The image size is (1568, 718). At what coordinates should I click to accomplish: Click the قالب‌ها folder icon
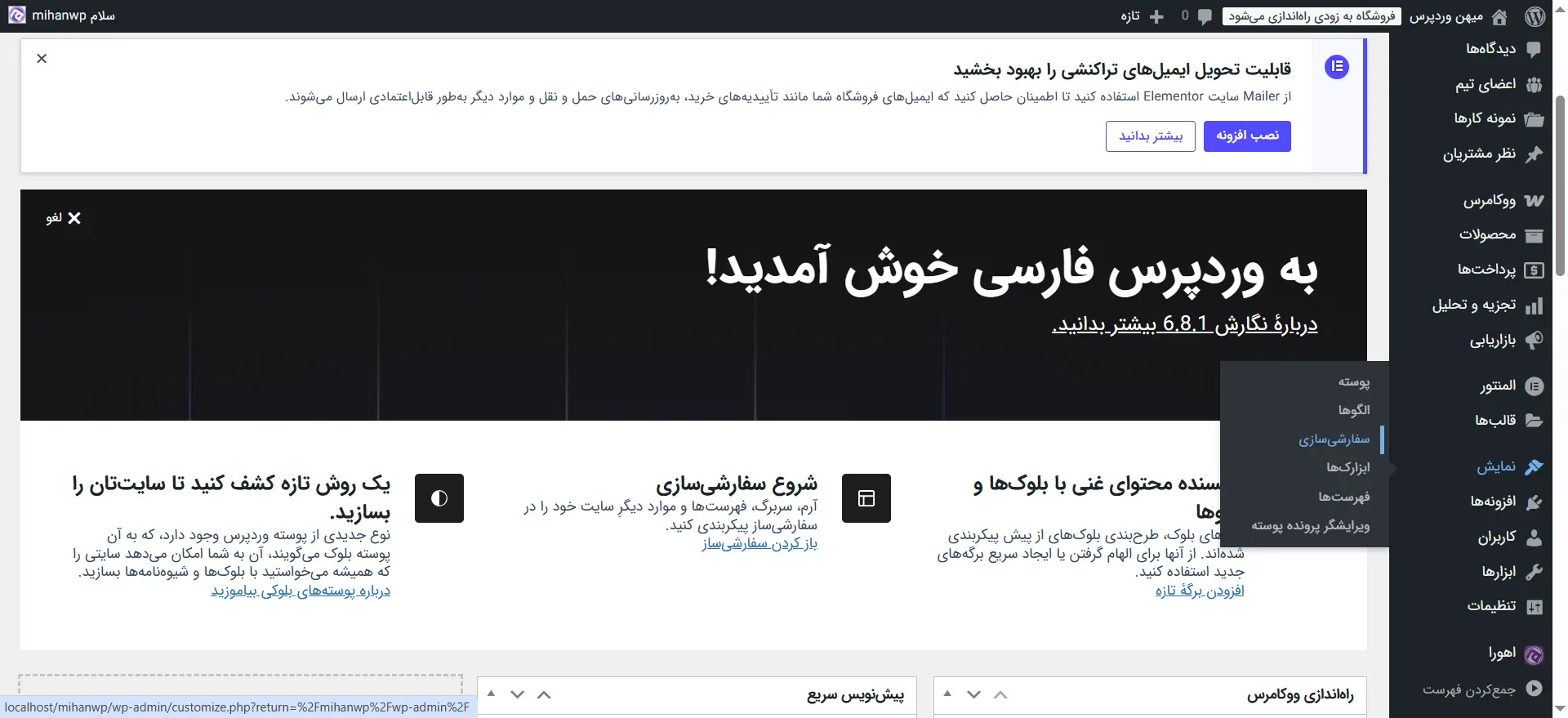pos(1534,421)
